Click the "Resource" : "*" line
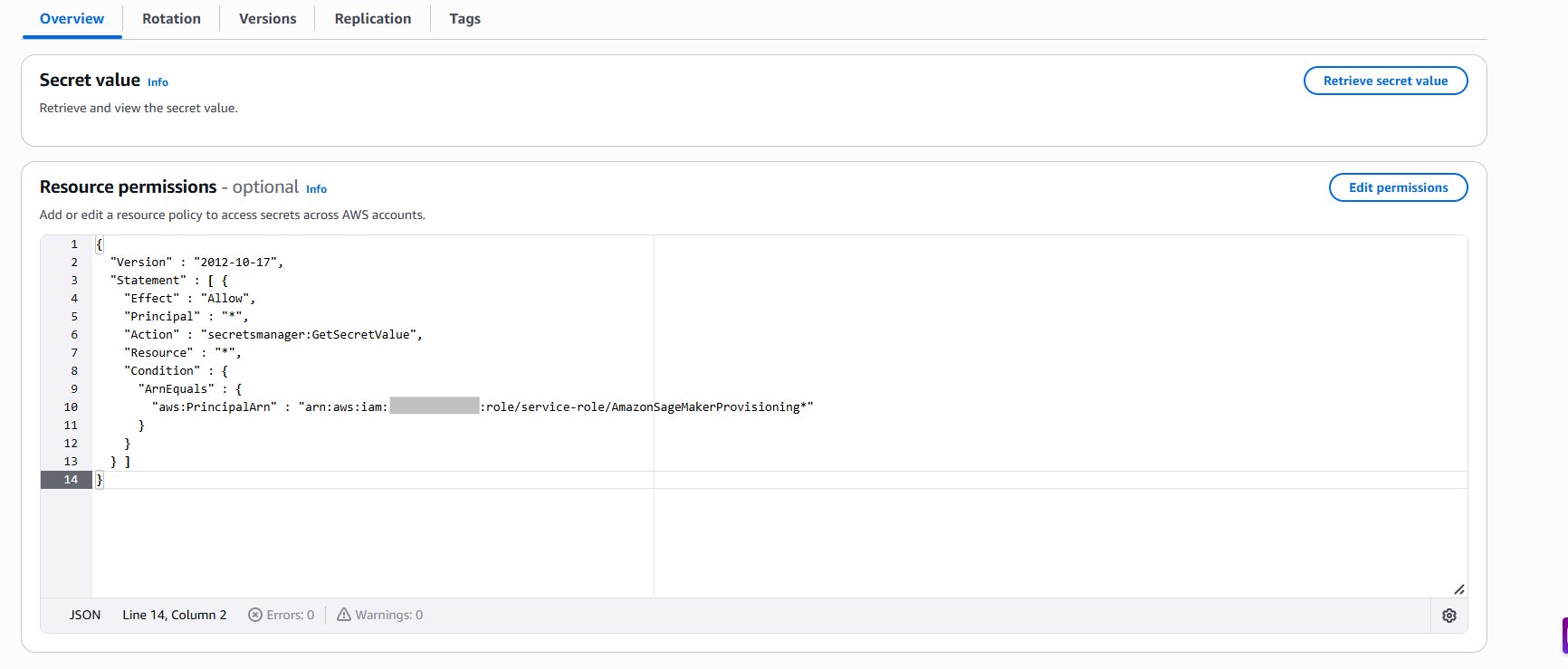The height and width of the screenshot is (669, 1568). [x=183, y=353]
